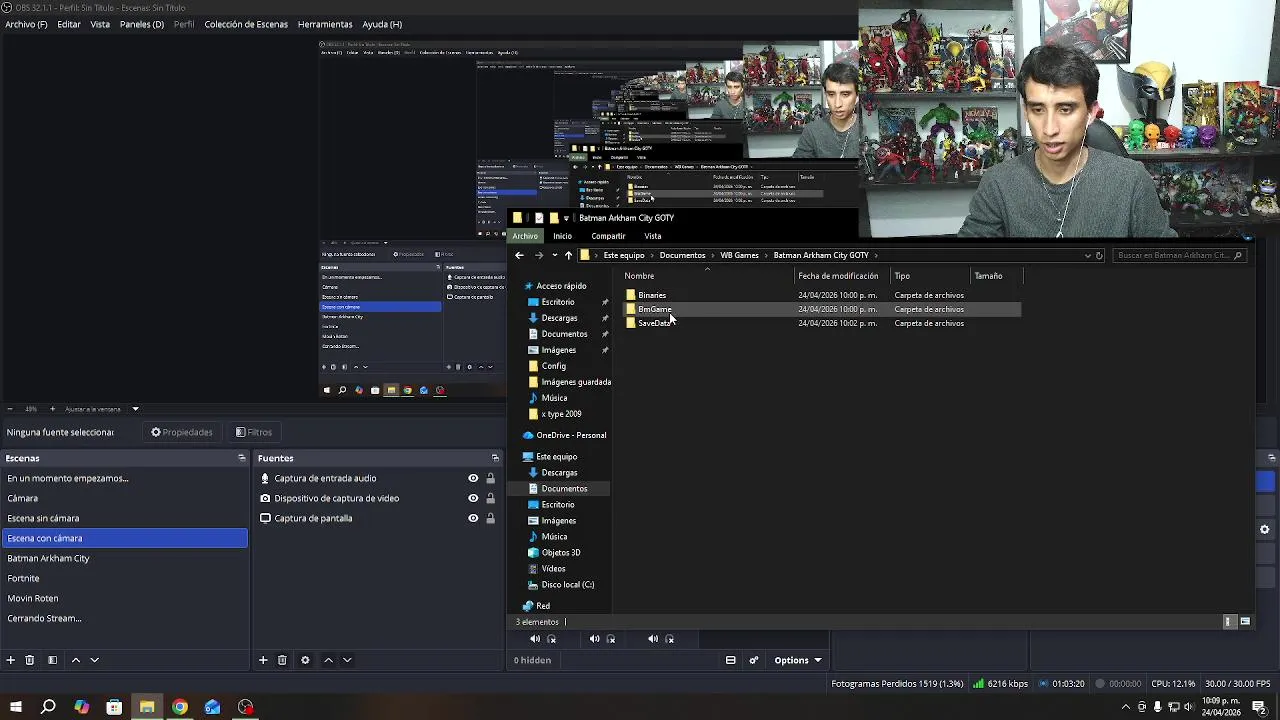Hide Captura de pantalla source
The image size is (1280, 720).
pyautogui.click(x=473, y=518)
